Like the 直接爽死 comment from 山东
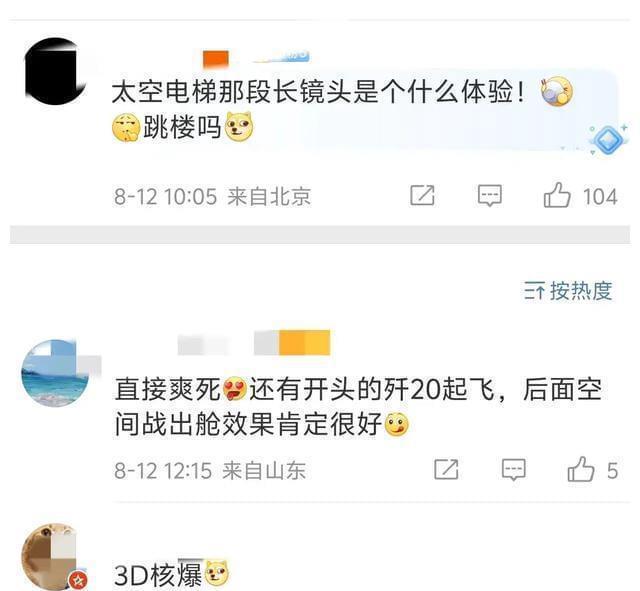 (580, 469)
